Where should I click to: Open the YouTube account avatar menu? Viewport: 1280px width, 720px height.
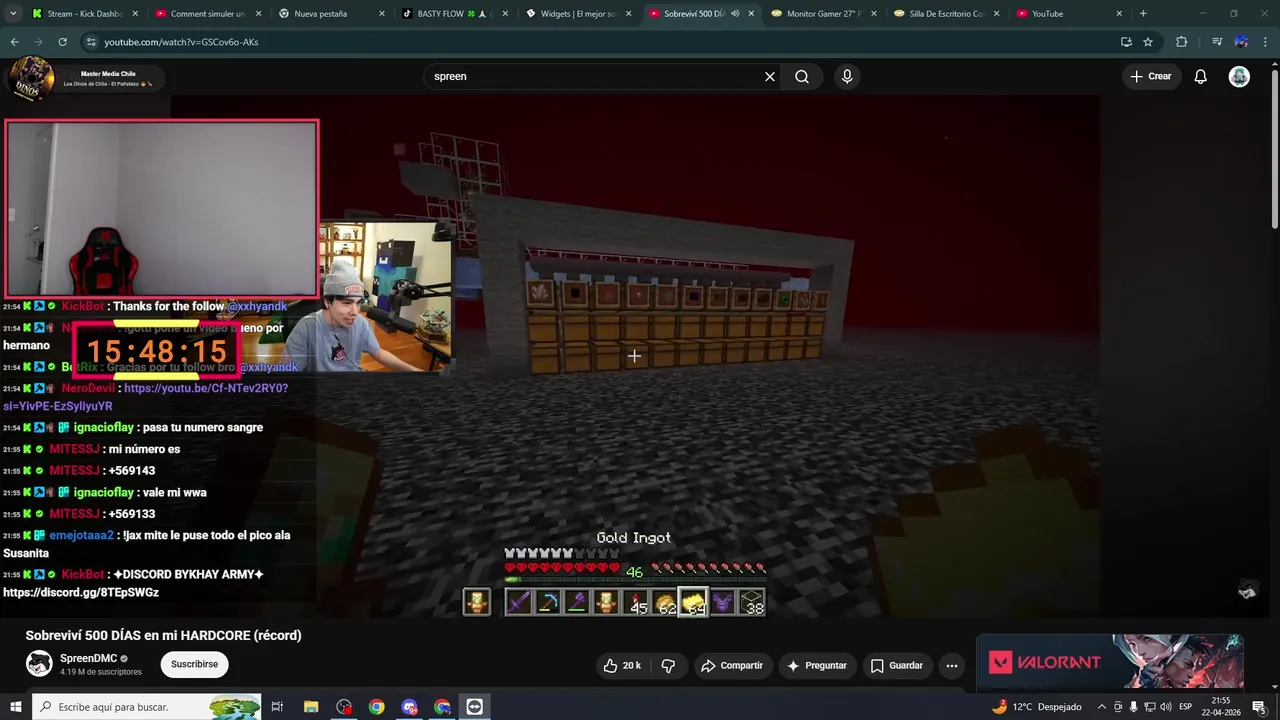pos(1239,76)
